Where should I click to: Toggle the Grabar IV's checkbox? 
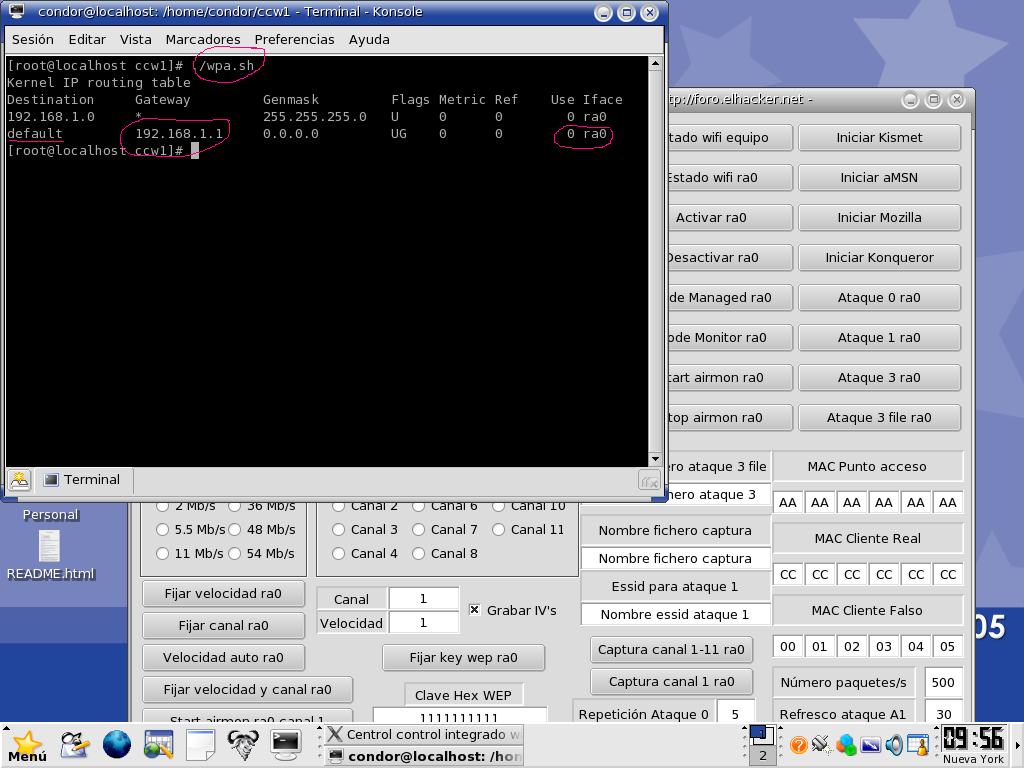475,610
